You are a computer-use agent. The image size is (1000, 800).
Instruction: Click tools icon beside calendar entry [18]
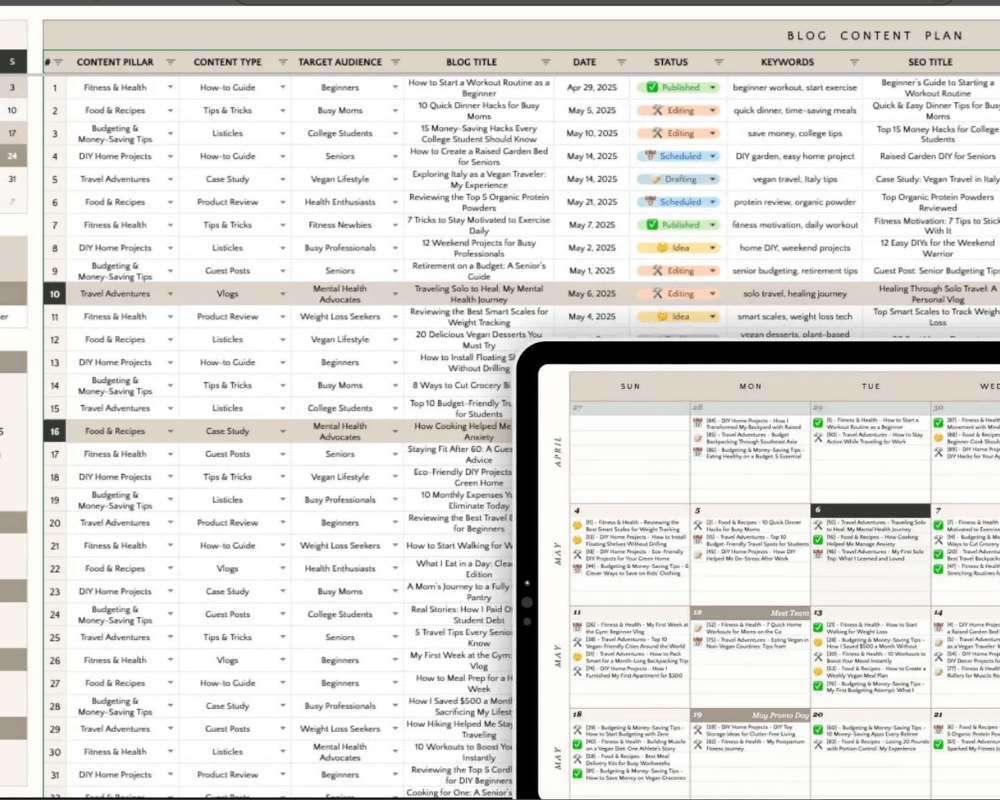(x=577, y=554)
